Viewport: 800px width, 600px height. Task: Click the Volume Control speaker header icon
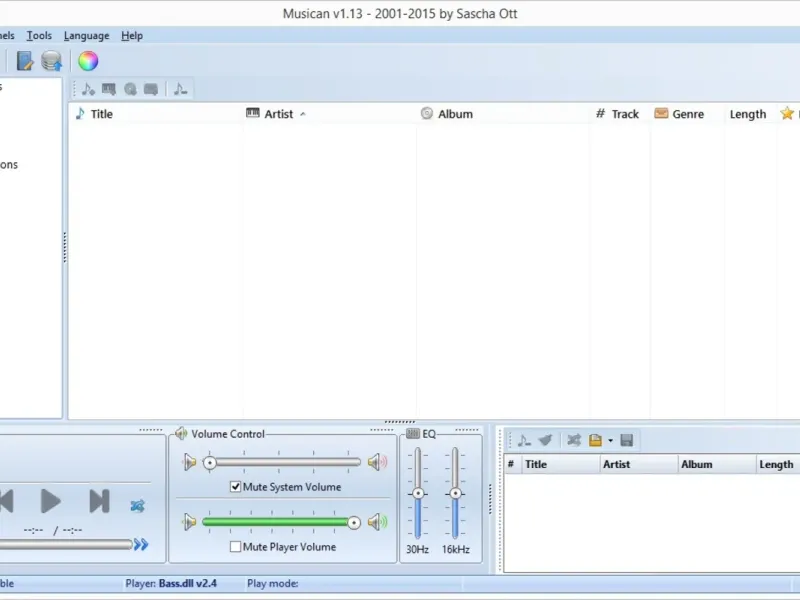(x=181, y=434)
